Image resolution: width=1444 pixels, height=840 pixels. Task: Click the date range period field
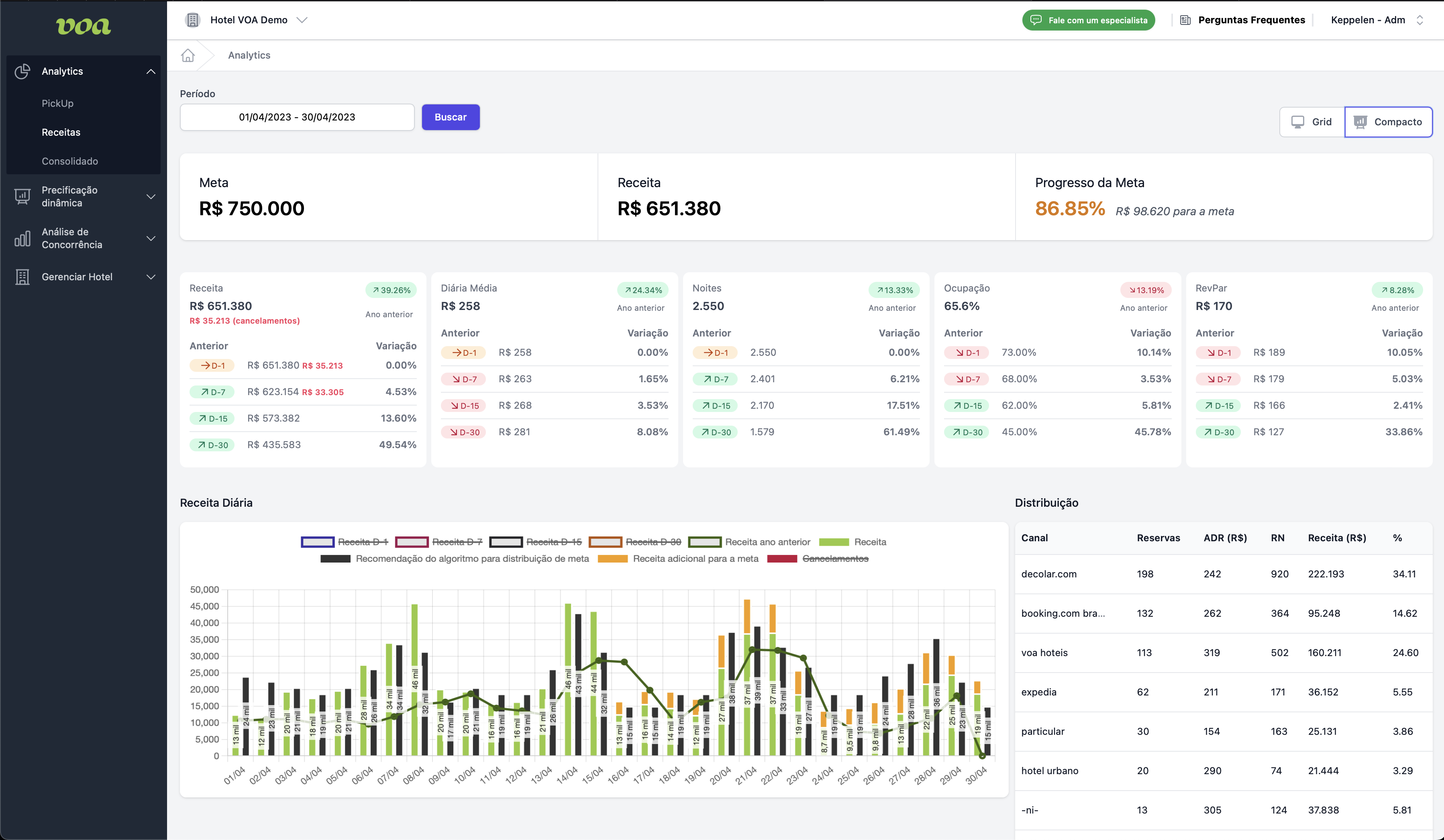(x=297, y=118)
